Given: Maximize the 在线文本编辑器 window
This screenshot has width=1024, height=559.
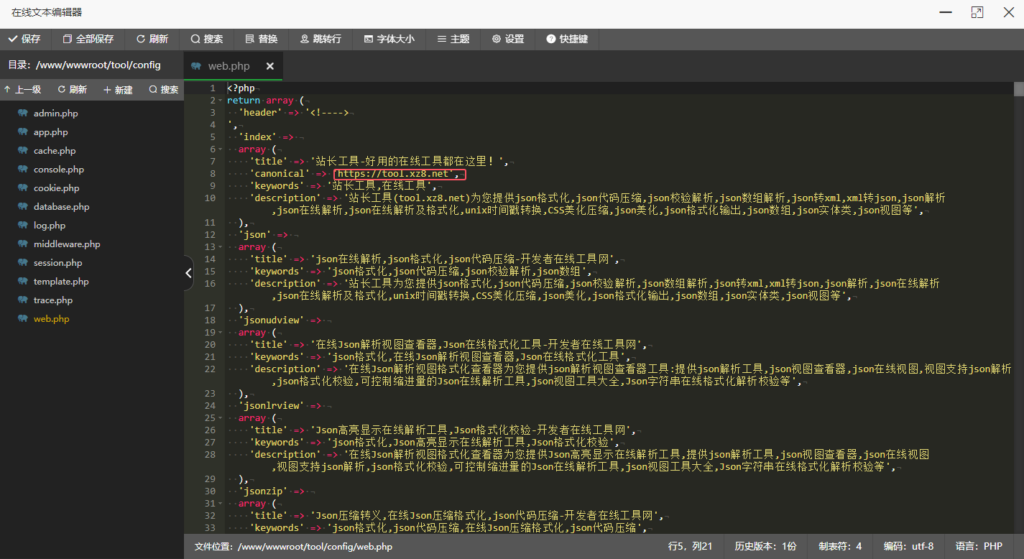Looking at the screenshot, I should pyautogui.click(x=977, y=12).
